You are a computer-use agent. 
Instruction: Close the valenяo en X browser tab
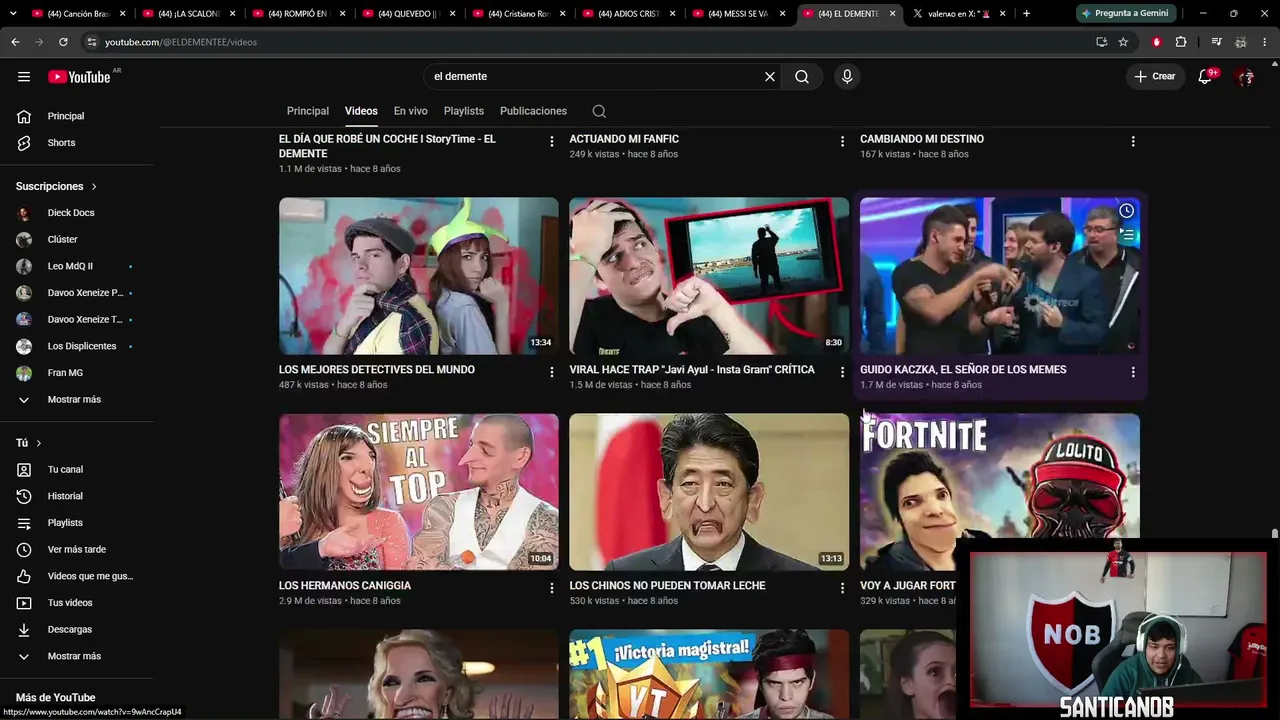(x=1003, y=14)
